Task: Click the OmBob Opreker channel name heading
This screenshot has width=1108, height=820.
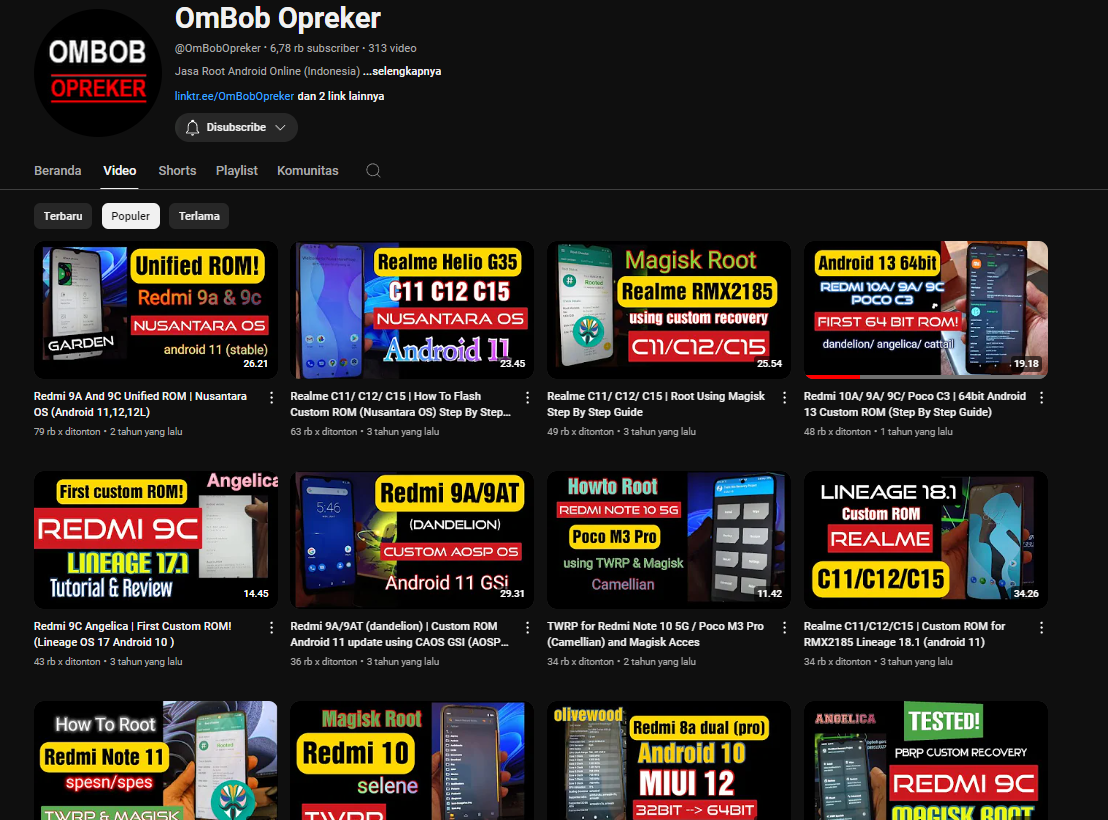Action: point(278,18)
